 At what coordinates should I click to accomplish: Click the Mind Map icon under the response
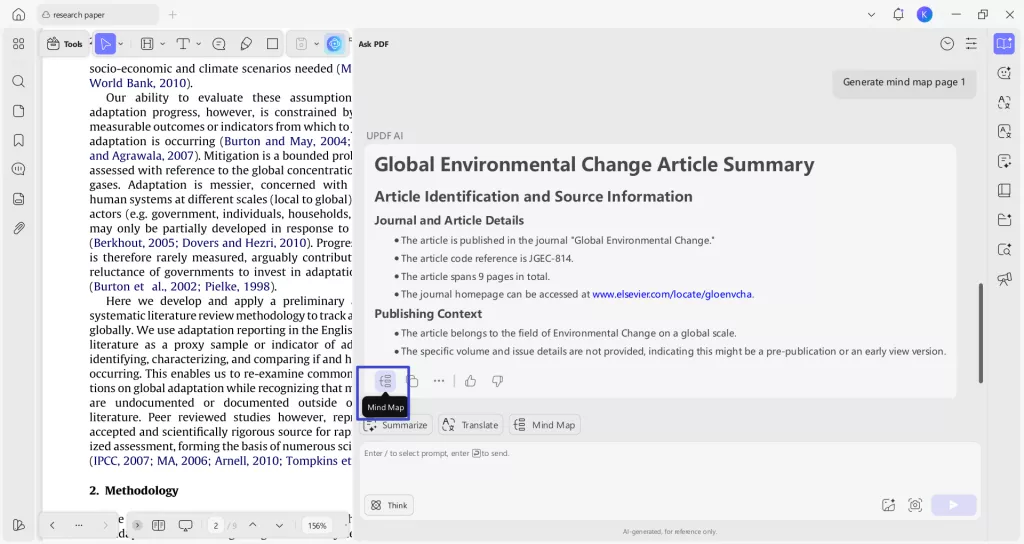(385, 381)
